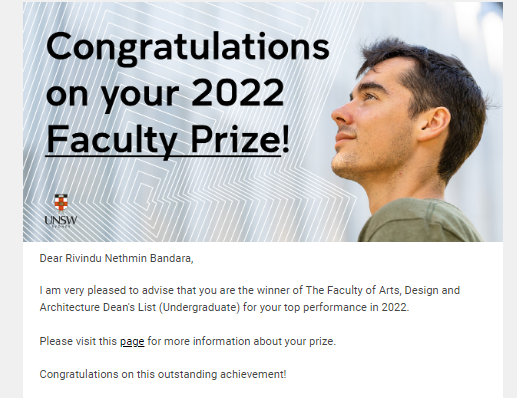The width and height of the screenshot is (517, 398).
Task: Click the "2022" in the banner headline
Action: point(237,92)
